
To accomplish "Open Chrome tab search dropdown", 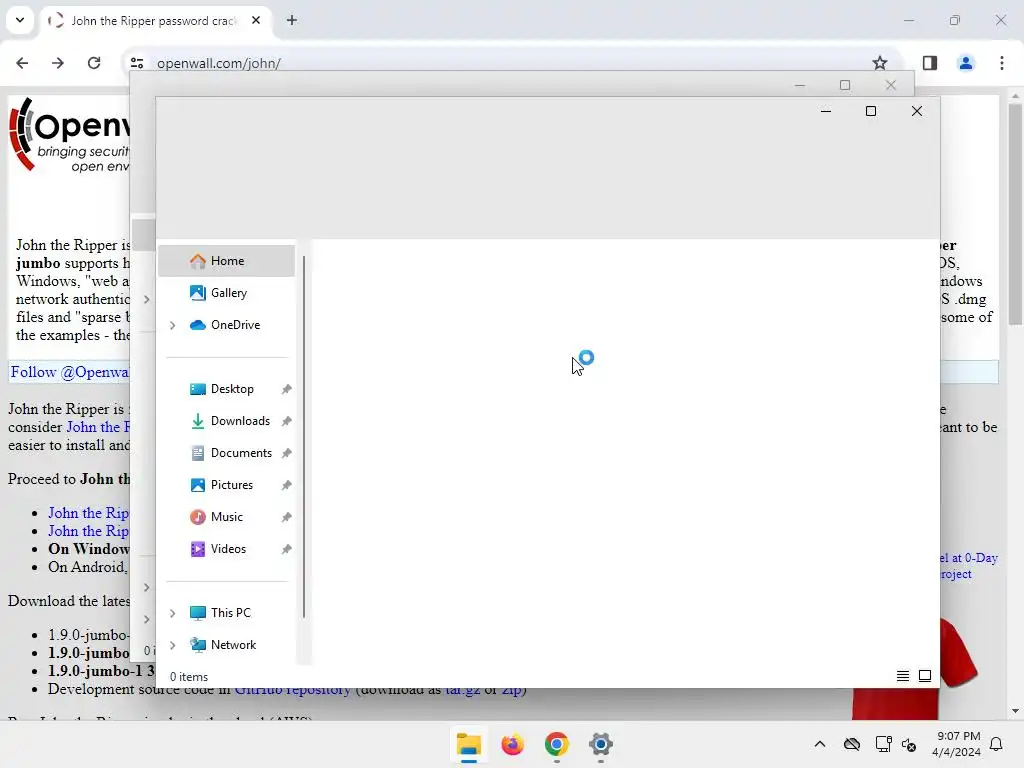I will tap(20, 20).
